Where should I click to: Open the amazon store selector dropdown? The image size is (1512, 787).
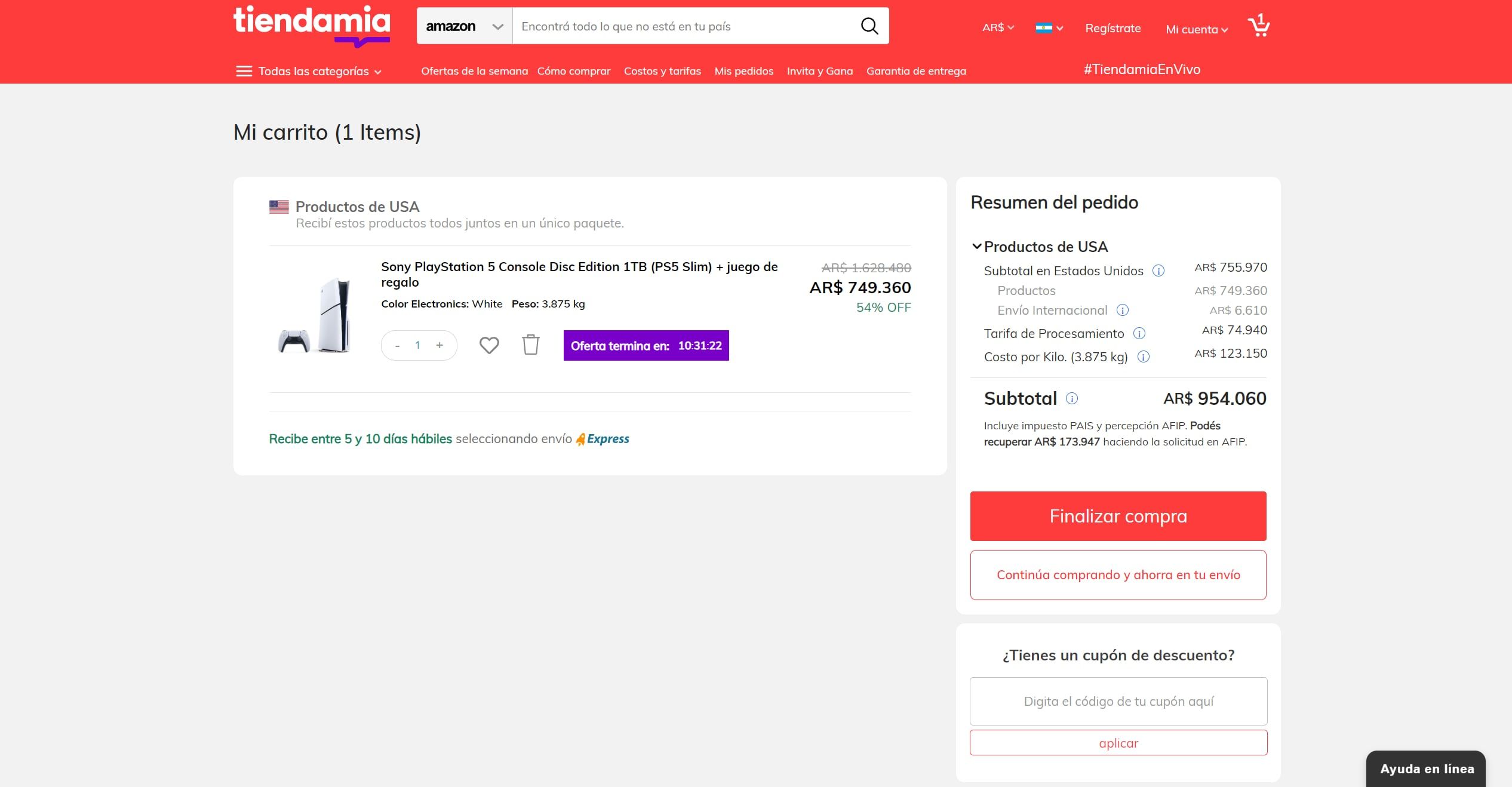pyautogui.click(x=497, y=26)
